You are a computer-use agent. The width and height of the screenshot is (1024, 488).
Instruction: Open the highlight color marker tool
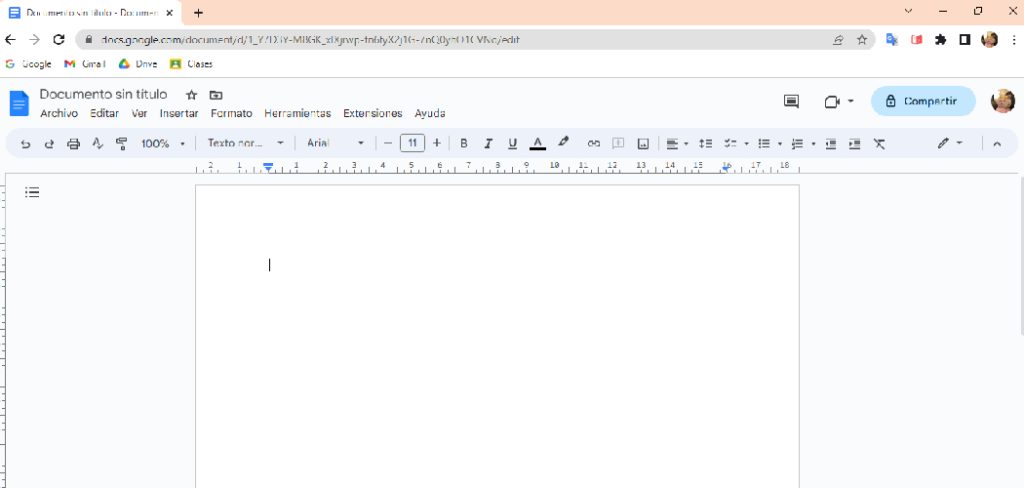click(x=564, y=142)
